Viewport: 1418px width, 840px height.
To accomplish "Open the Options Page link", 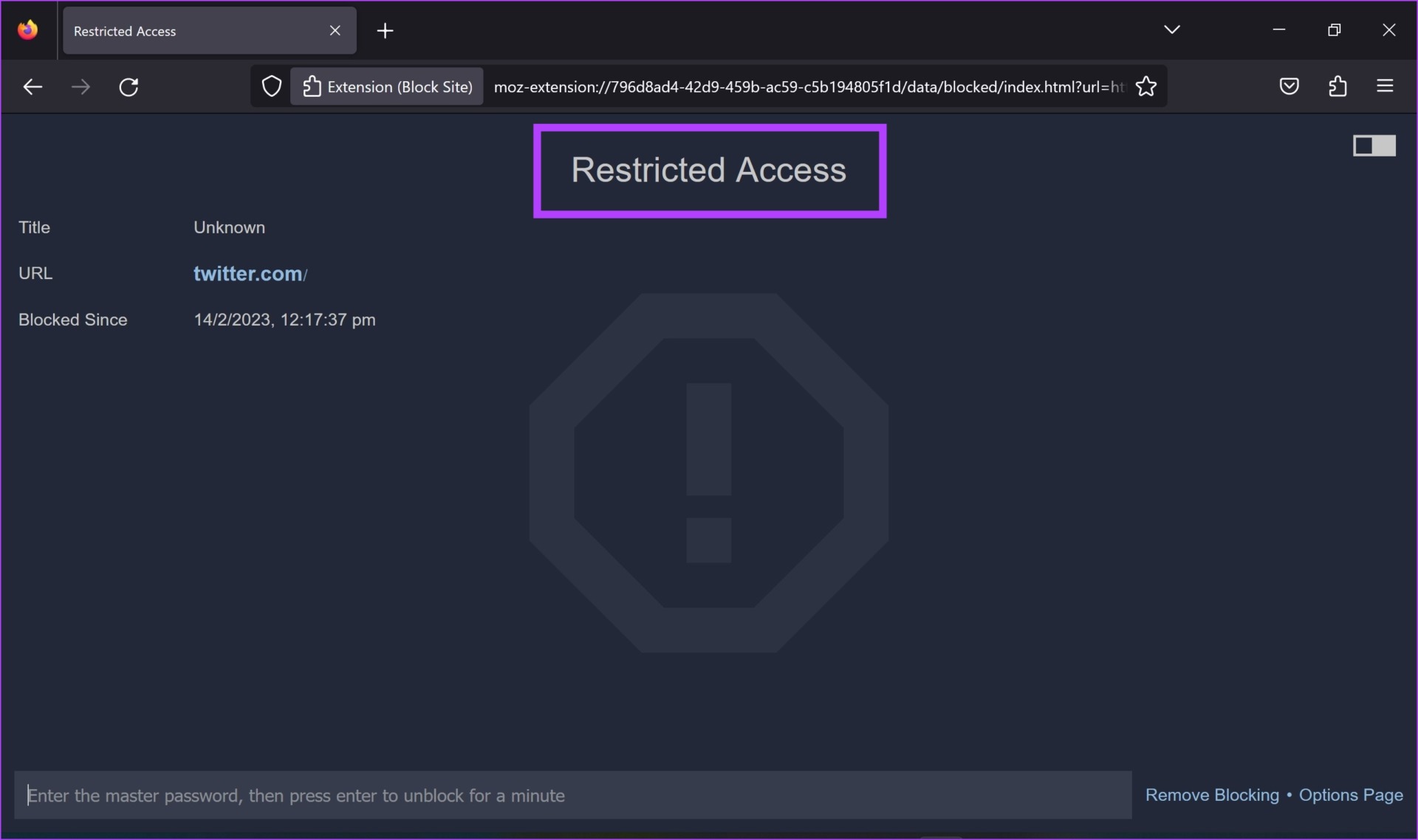I will tap(1351, 795).
